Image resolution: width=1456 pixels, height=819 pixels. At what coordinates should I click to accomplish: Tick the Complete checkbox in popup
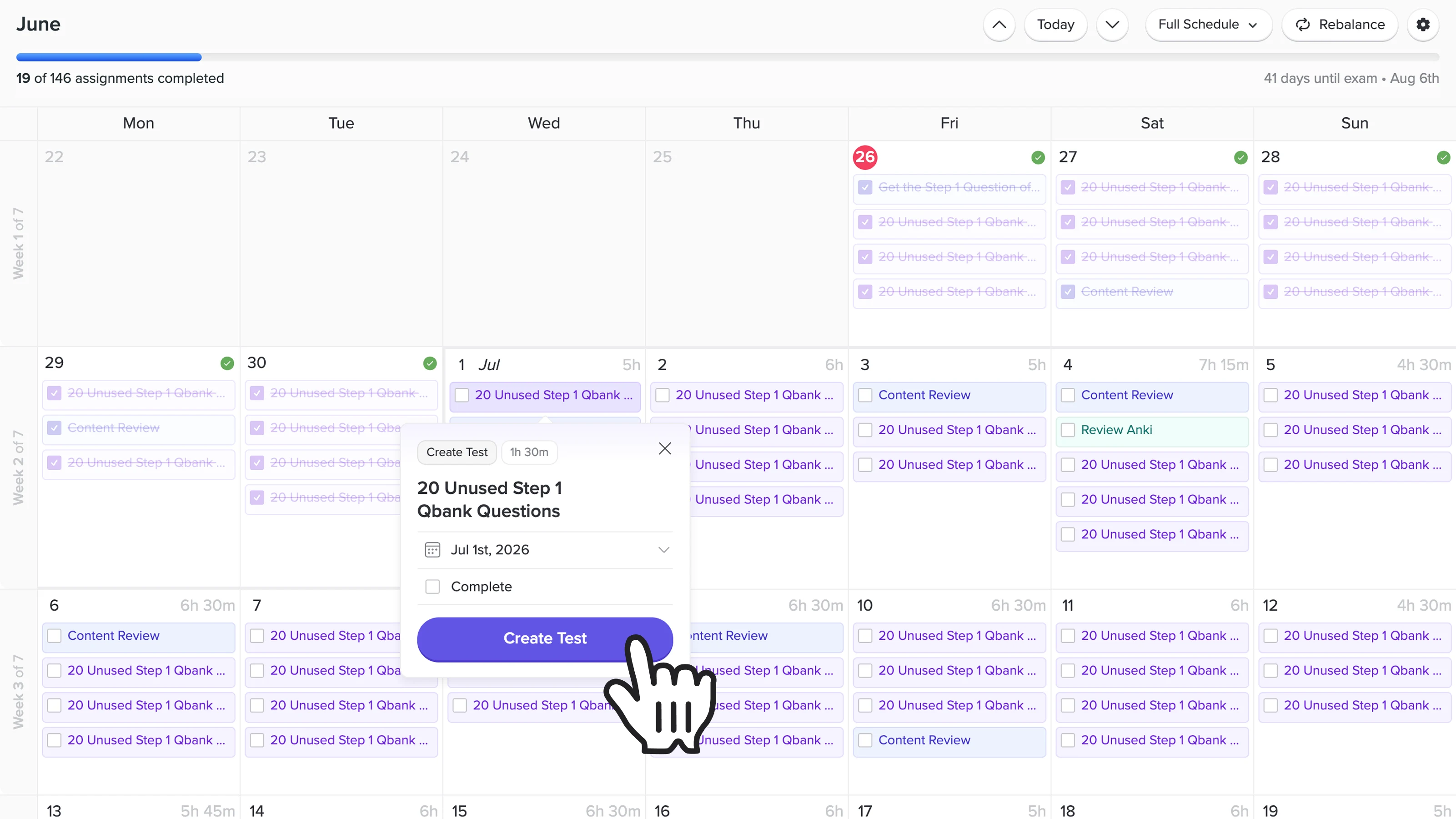[x=432, y=587]
